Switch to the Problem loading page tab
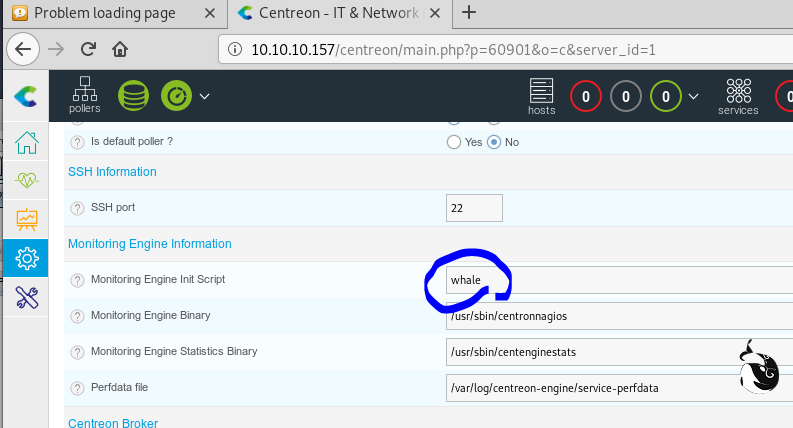 (103, 13)
